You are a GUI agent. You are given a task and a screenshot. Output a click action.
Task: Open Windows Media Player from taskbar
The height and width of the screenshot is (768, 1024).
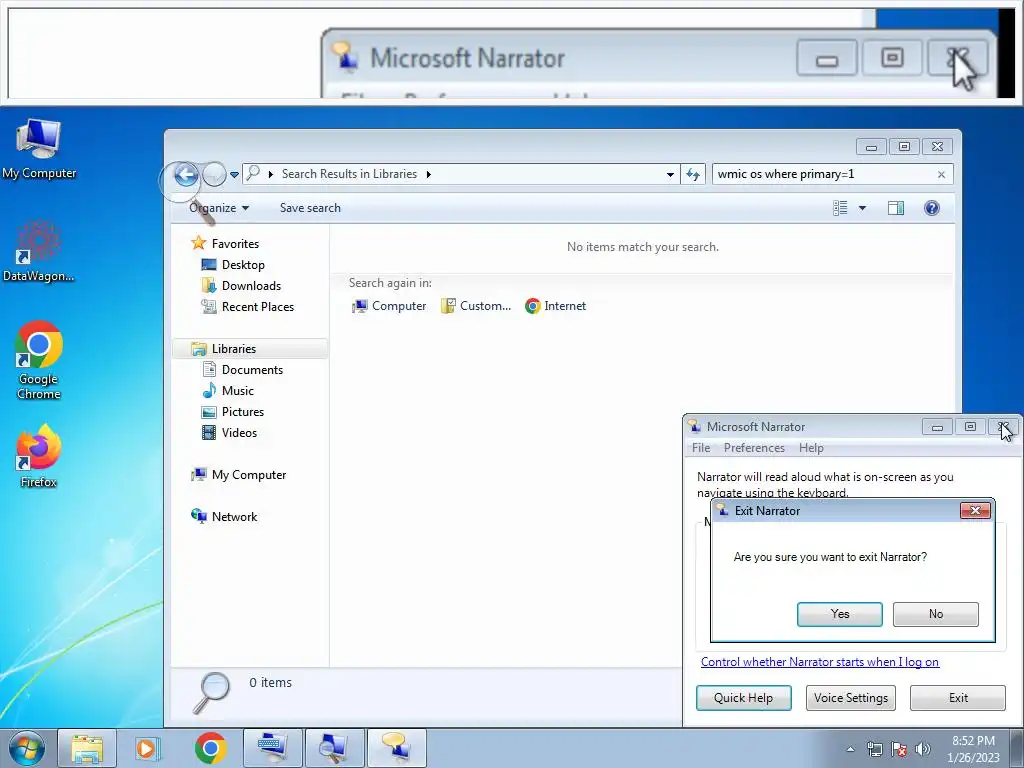tap(148, 748)
